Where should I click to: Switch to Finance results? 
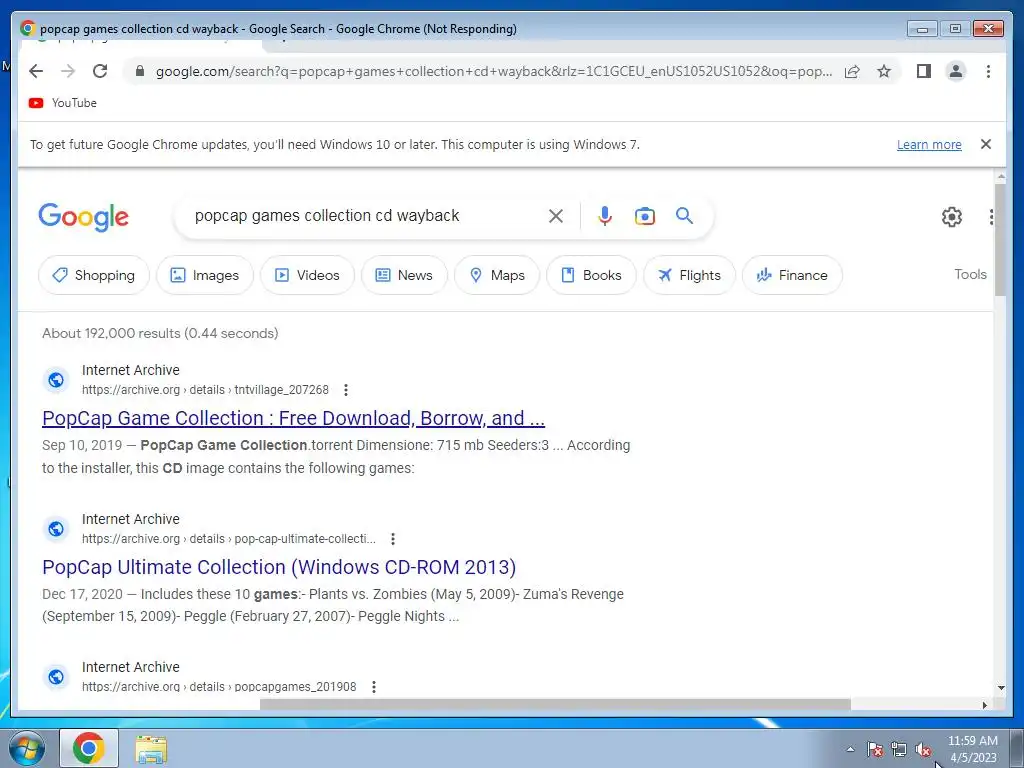click(x=792, y=276)
